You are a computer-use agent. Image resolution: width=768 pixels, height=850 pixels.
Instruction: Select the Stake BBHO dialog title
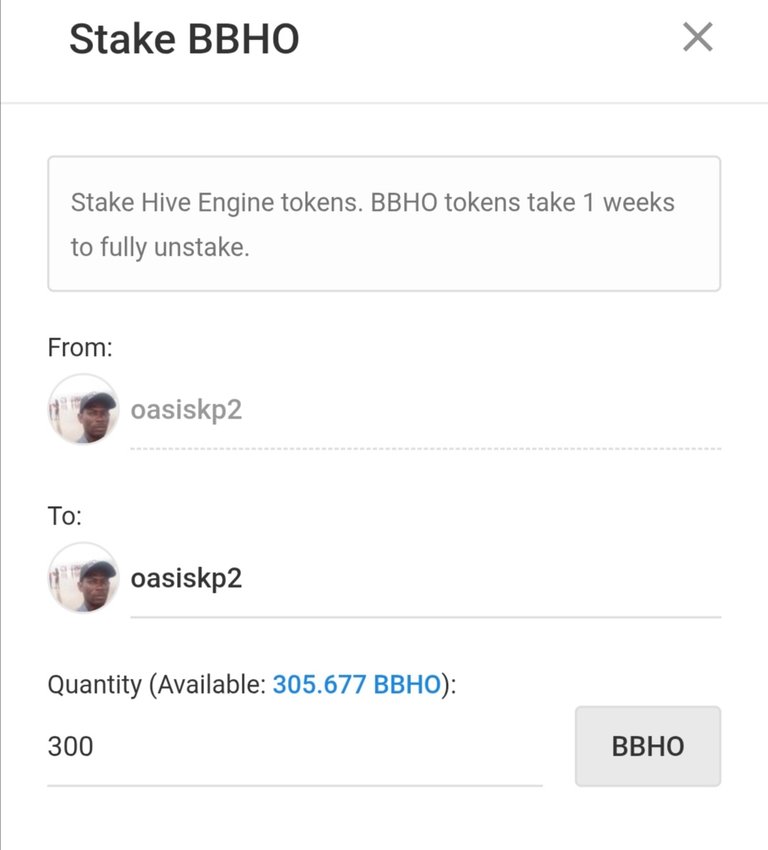pyautogui.click(x=184, y=39)
